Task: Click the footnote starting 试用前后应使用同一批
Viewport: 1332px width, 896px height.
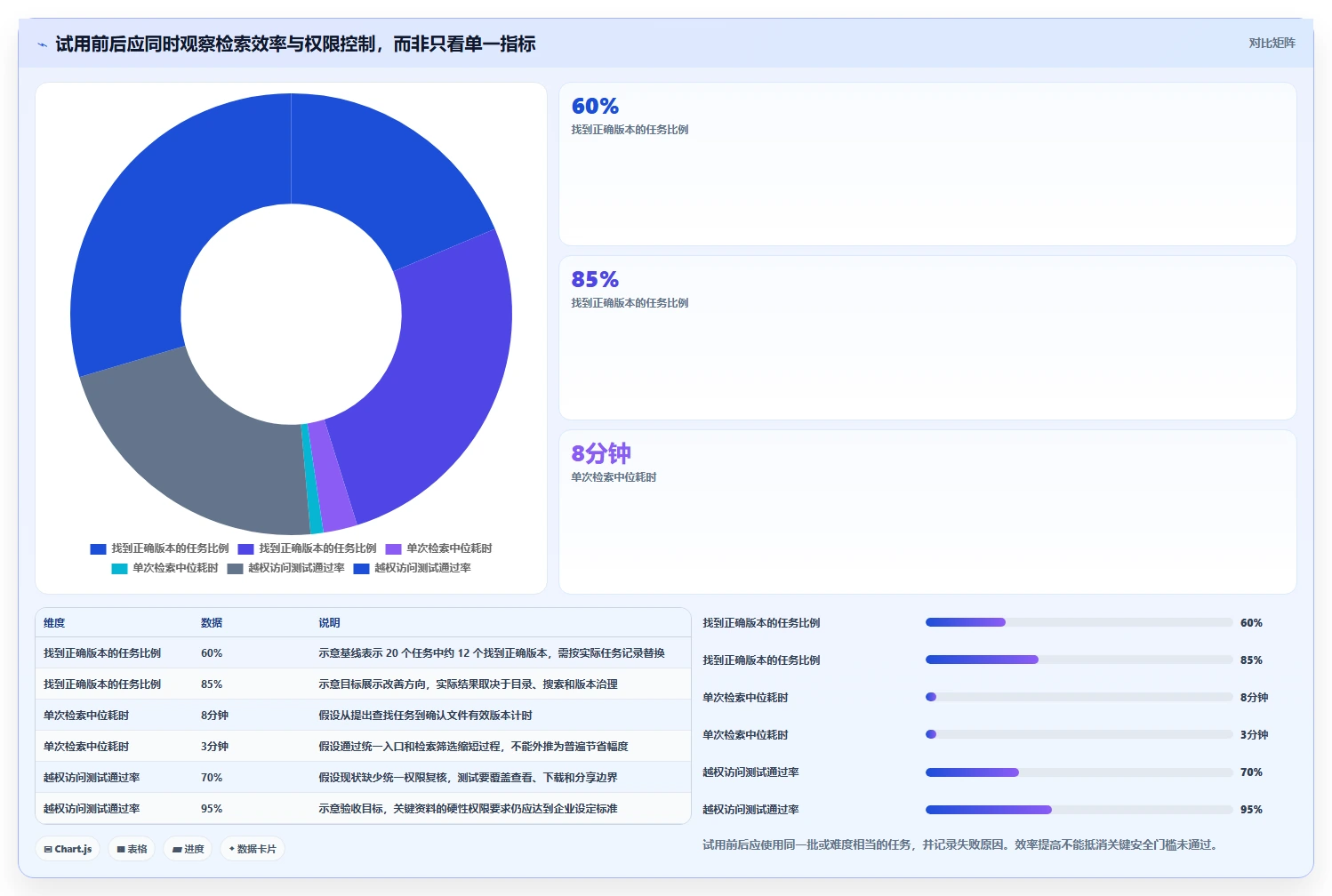Action: (x=960, y=844)
